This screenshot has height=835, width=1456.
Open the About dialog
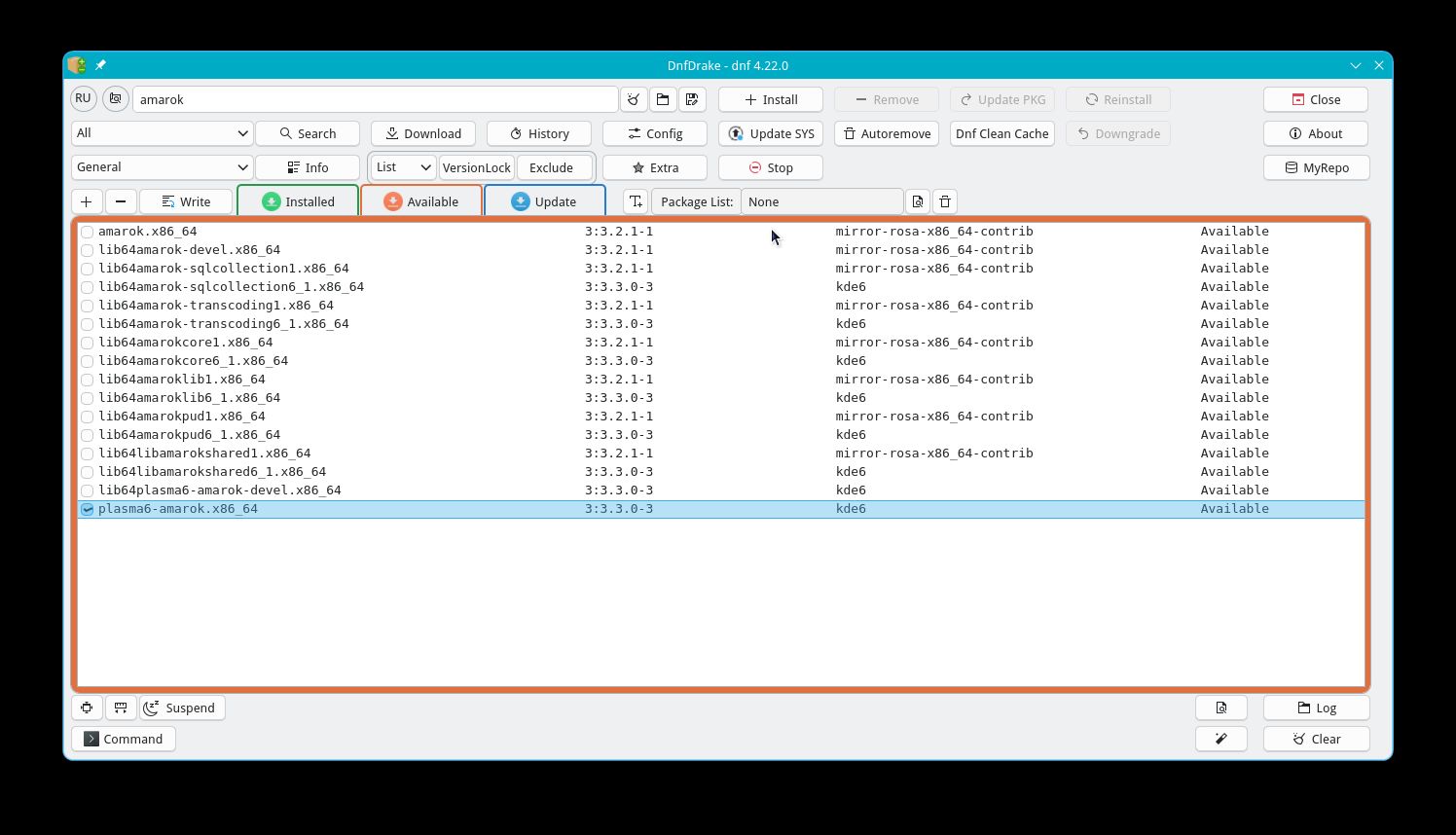tap(1316, 133)
